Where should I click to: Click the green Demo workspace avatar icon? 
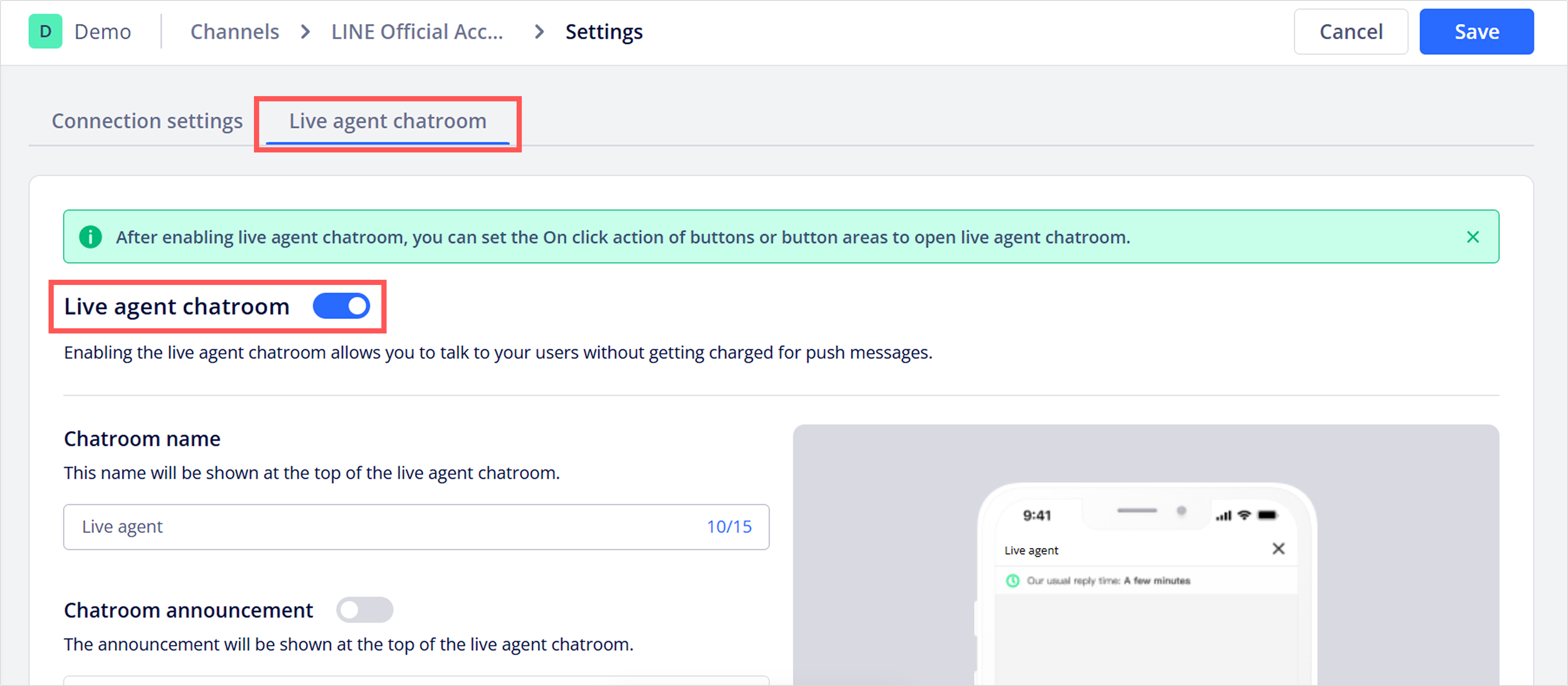click(45, 32)
